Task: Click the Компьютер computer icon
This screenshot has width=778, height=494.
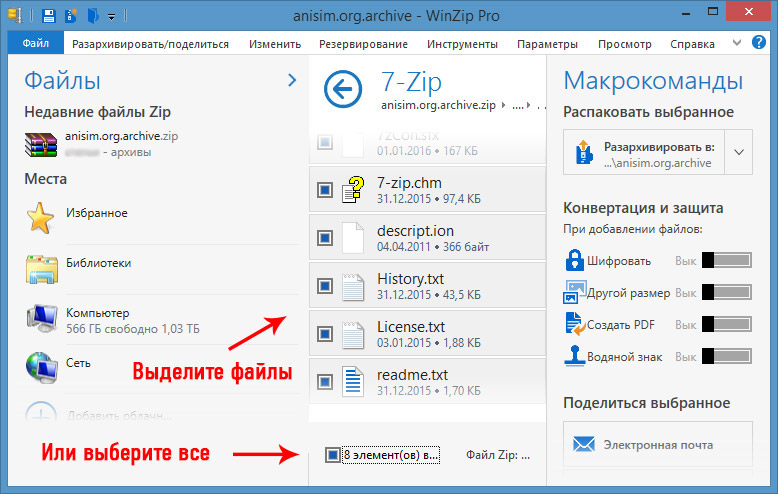Action: pos(43,316)
